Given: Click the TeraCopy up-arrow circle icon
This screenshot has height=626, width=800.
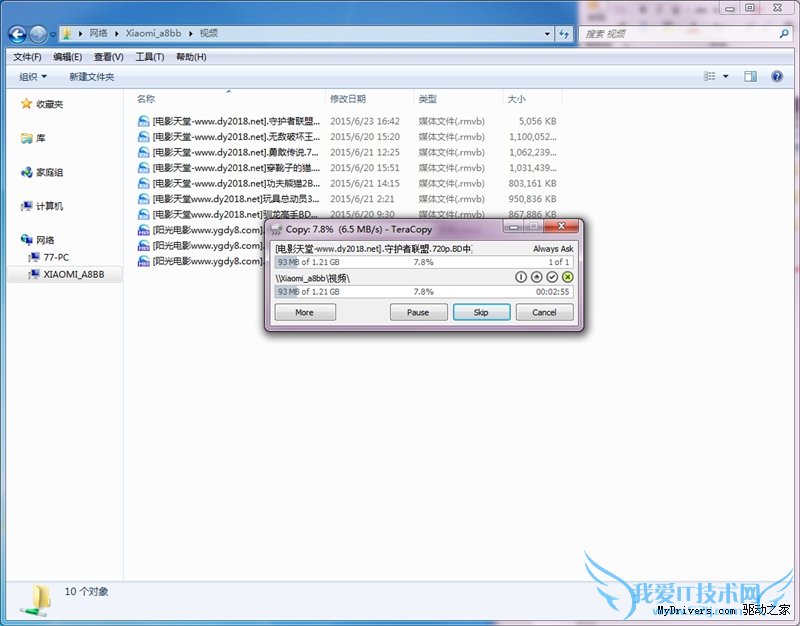Looking at the screenshot, I should tap(536, 277).
